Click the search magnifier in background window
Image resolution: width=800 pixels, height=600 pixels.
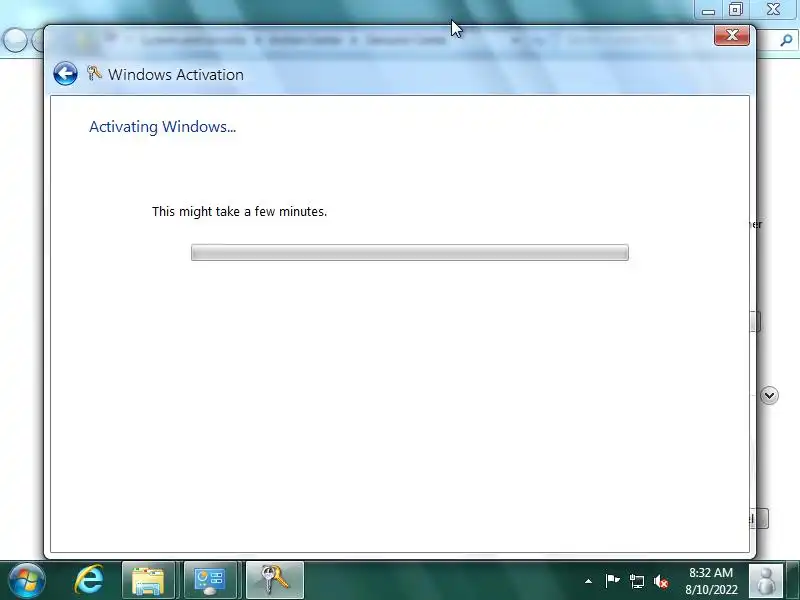[786, 40]
